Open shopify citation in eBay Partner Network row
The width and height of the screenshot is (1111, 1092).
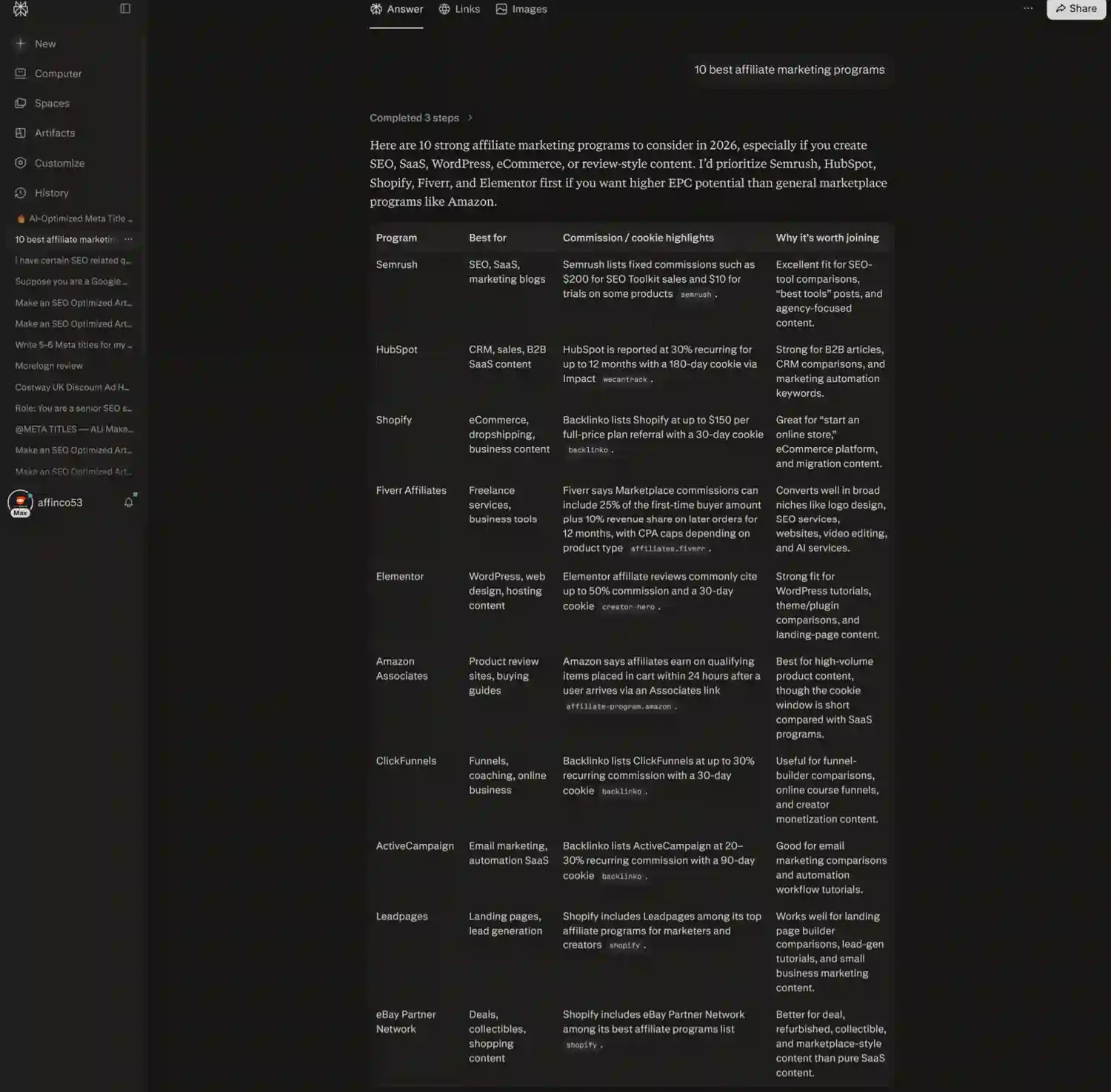pos(581,1045)
